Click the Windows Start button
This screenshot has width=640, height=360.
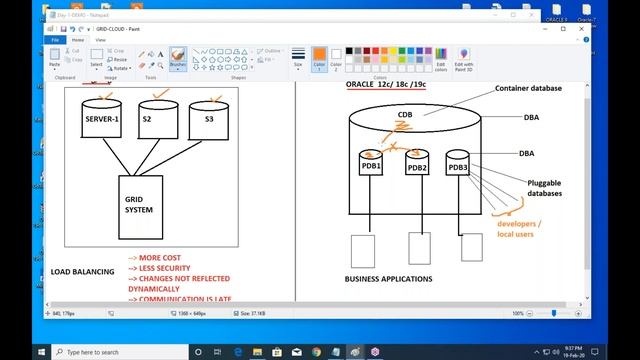click(x=41, y=352)
